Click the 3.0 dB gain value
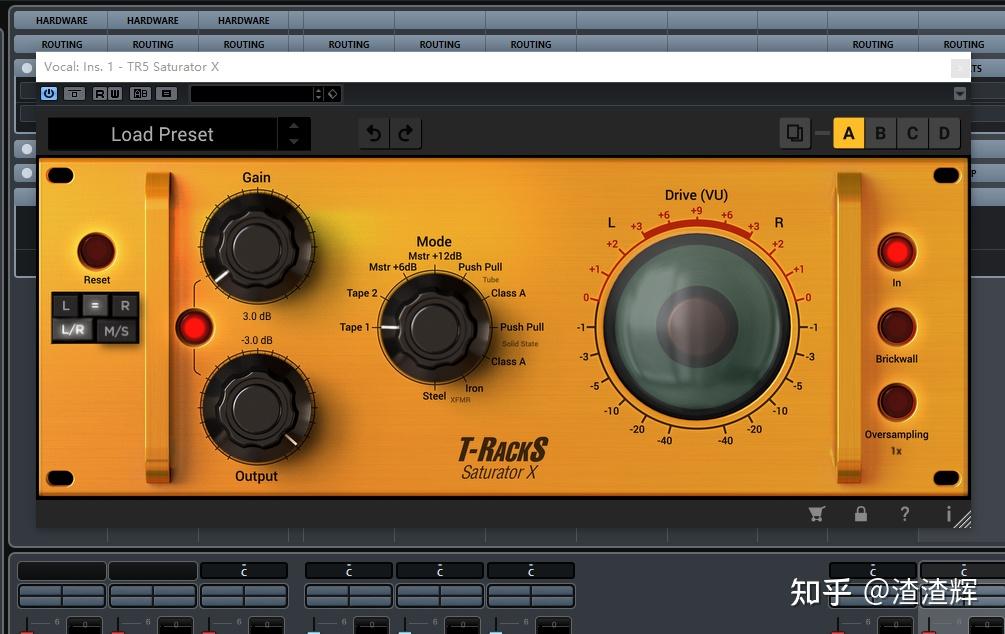The image size is (1005, 634). 257,316
